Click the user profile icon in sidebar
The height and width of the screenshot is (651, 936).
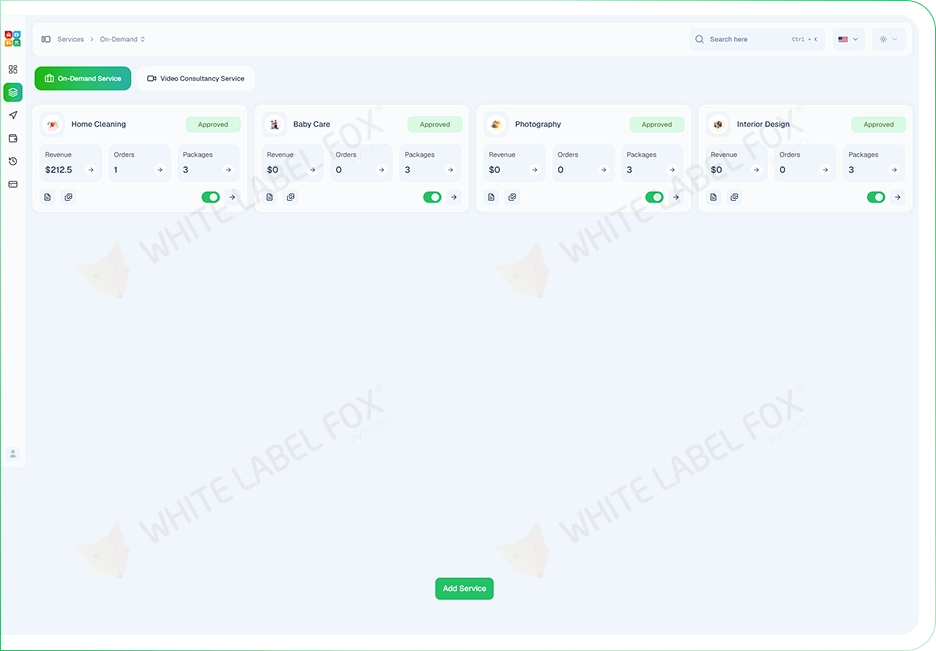click(13, 454)
